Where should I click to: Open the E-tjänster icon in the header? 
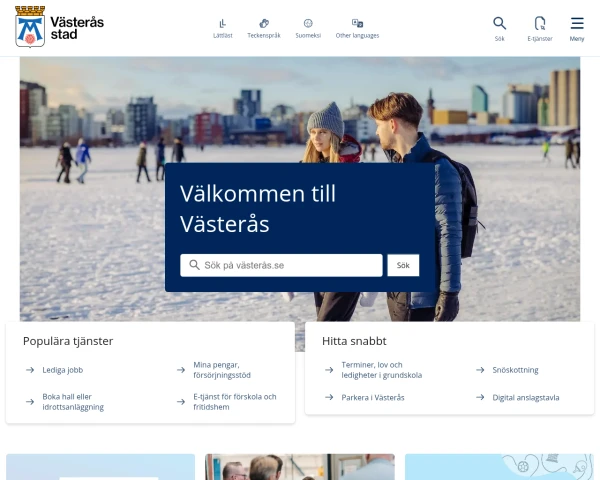pyautogui.click(x=540, y=23)
